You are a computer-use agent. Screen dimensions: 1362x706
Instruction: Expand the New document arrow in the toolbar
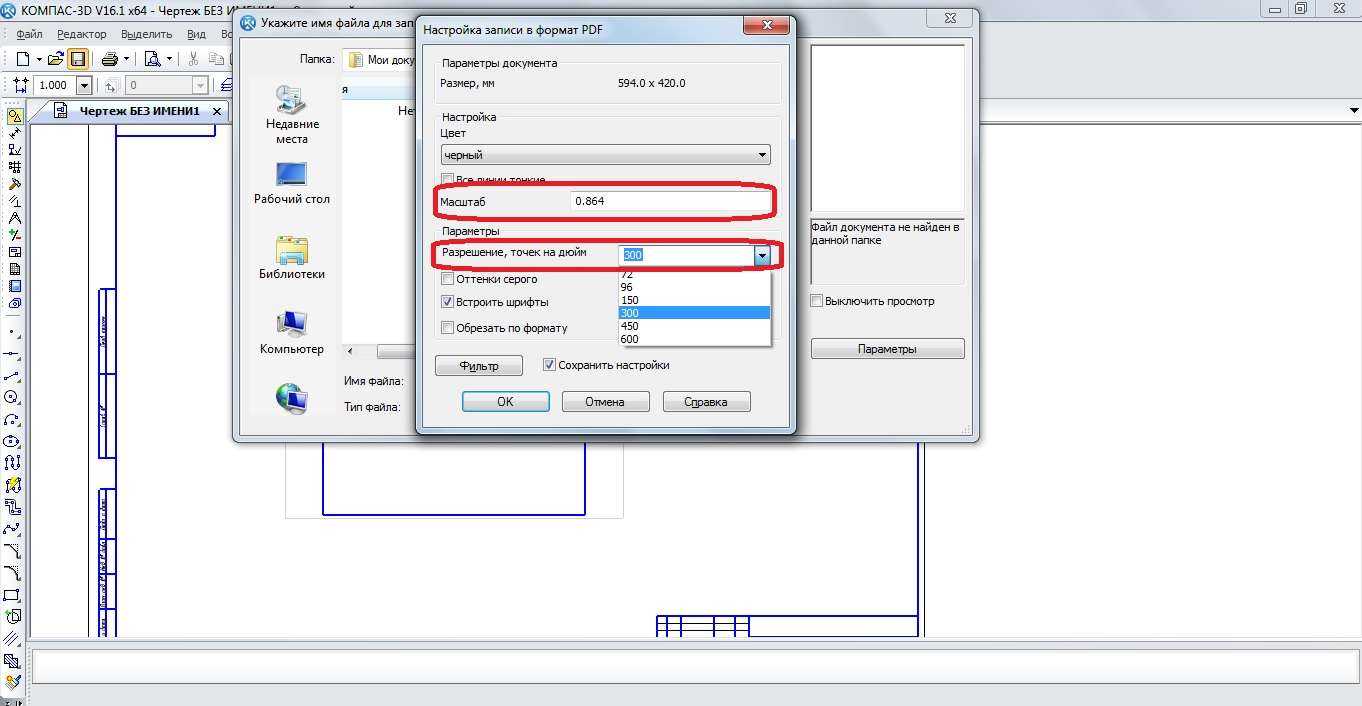click(37, 59)
